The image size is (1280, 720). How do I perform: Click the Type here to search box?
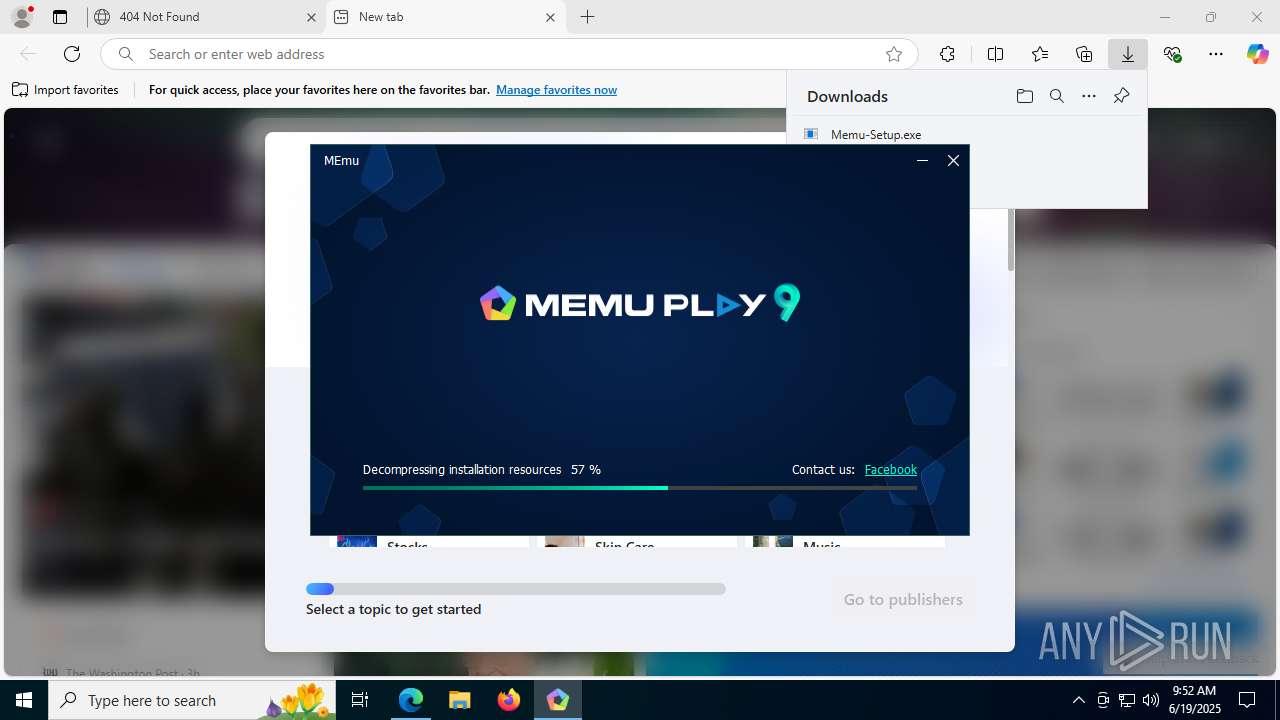(x=192, y=700)
